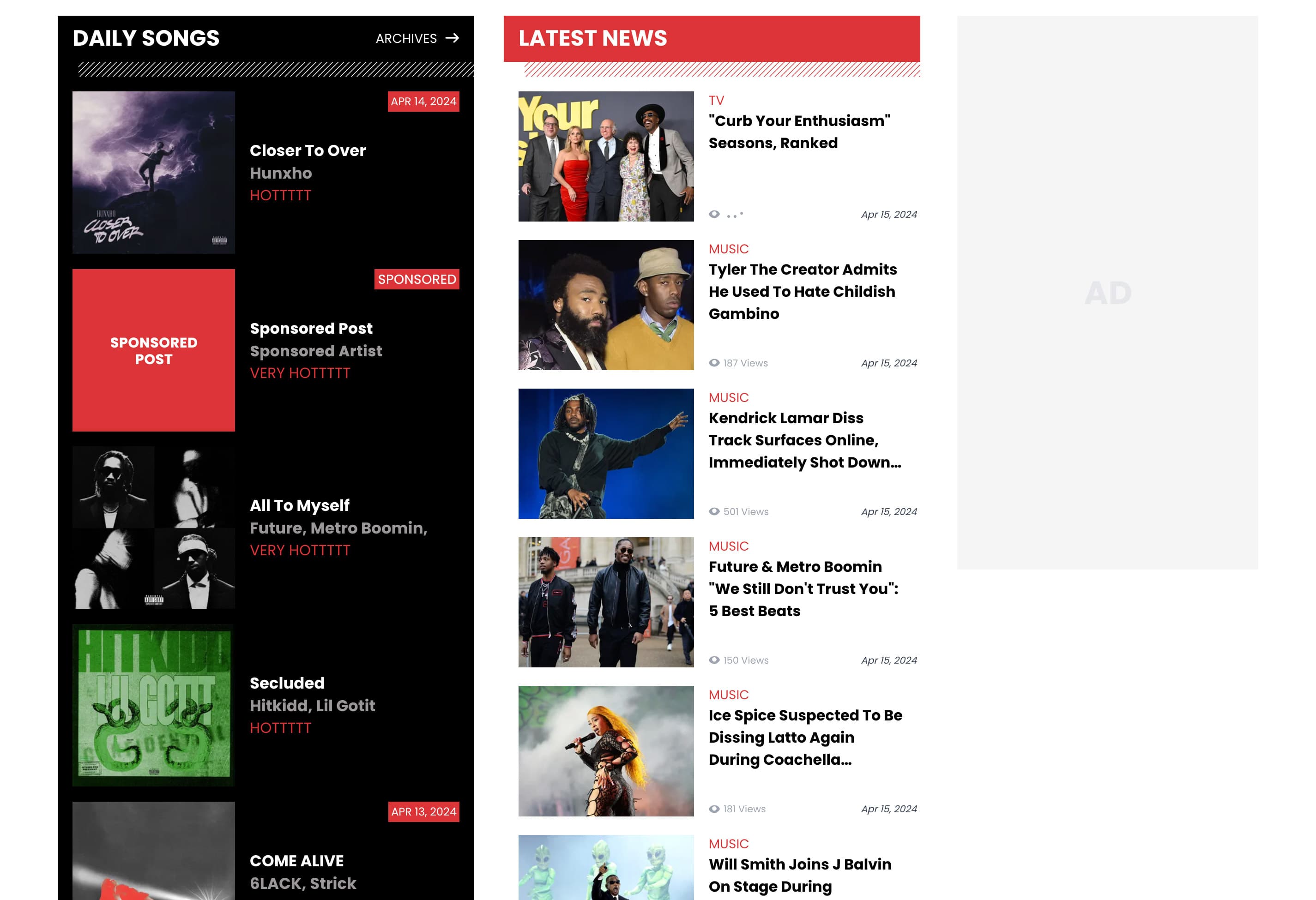Click eye views icon on Tyler The Creator article

click(714, 363)
